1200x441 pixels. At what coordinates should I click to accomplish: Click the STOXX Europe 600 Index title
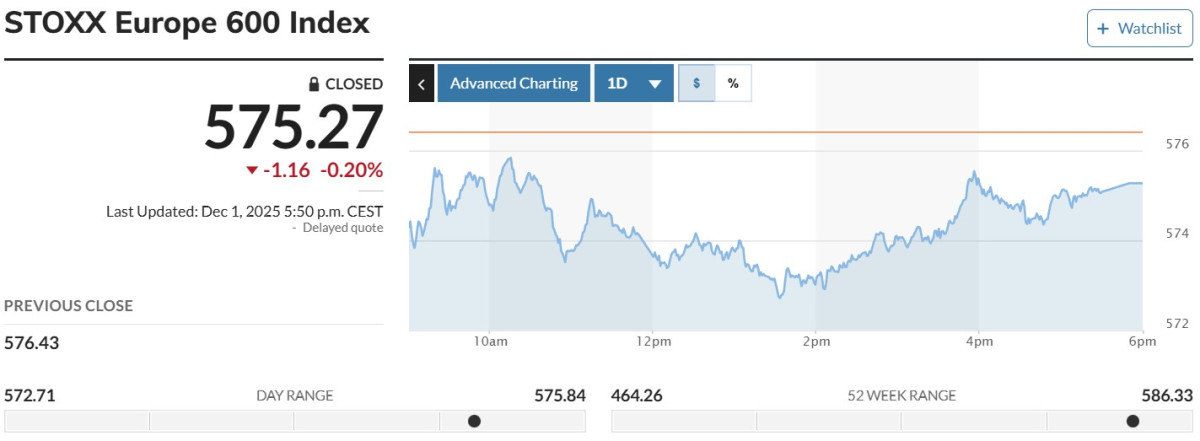pyautogui.click(x=187, y=23)
